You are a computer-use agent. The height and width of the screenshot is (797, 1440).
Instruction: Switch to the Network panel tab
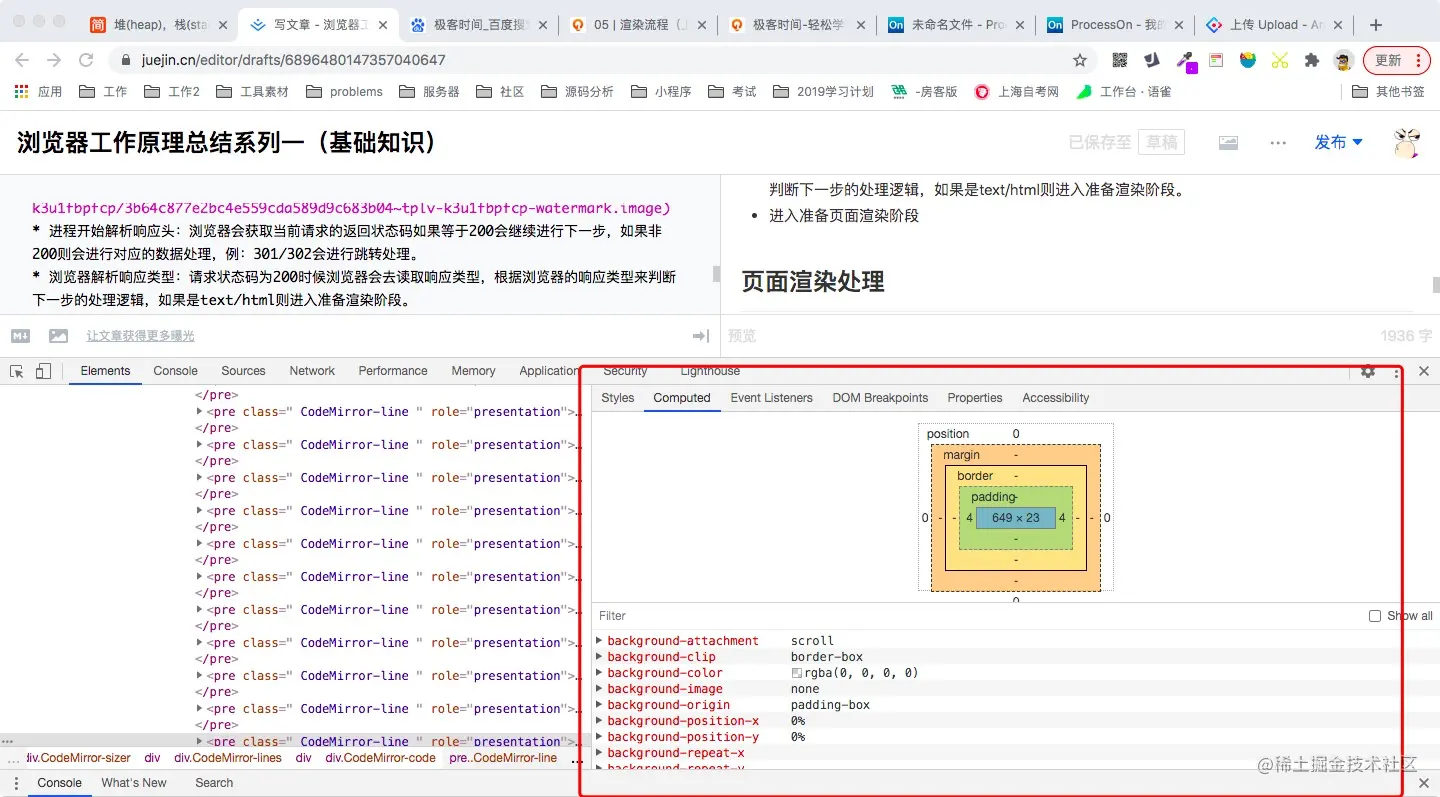[x=312, y=371]
